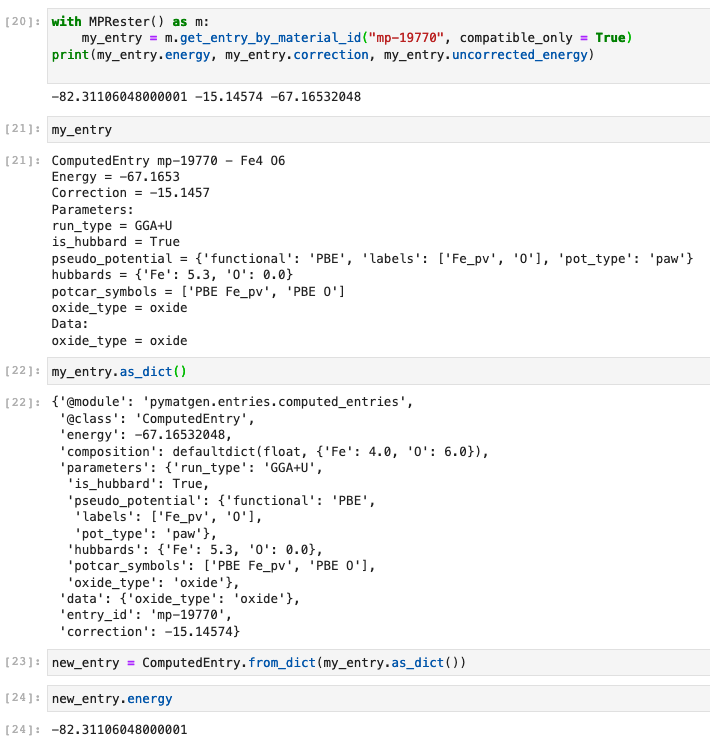The height and width of the screenshot is (748, 710).
Task: Click code cell 22 with my_entry.as_dict()
Action: (378, 371)
